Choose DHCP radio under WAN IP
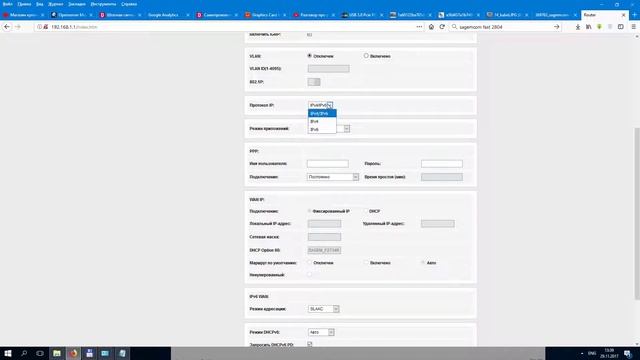The width and height of the screenshot is (640, 360). pos(366,211)
